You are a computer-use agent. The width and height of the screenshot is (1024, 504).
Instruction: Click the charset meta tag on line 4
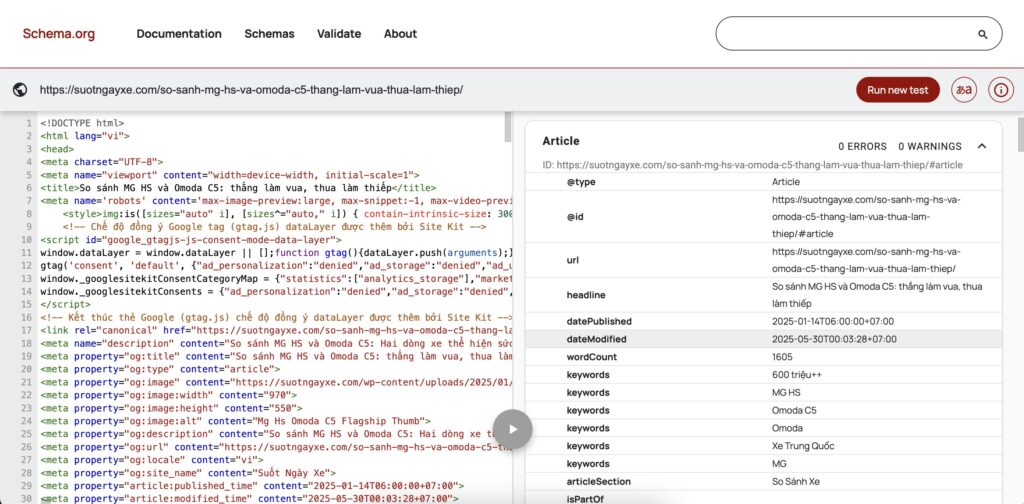[101, 161]
